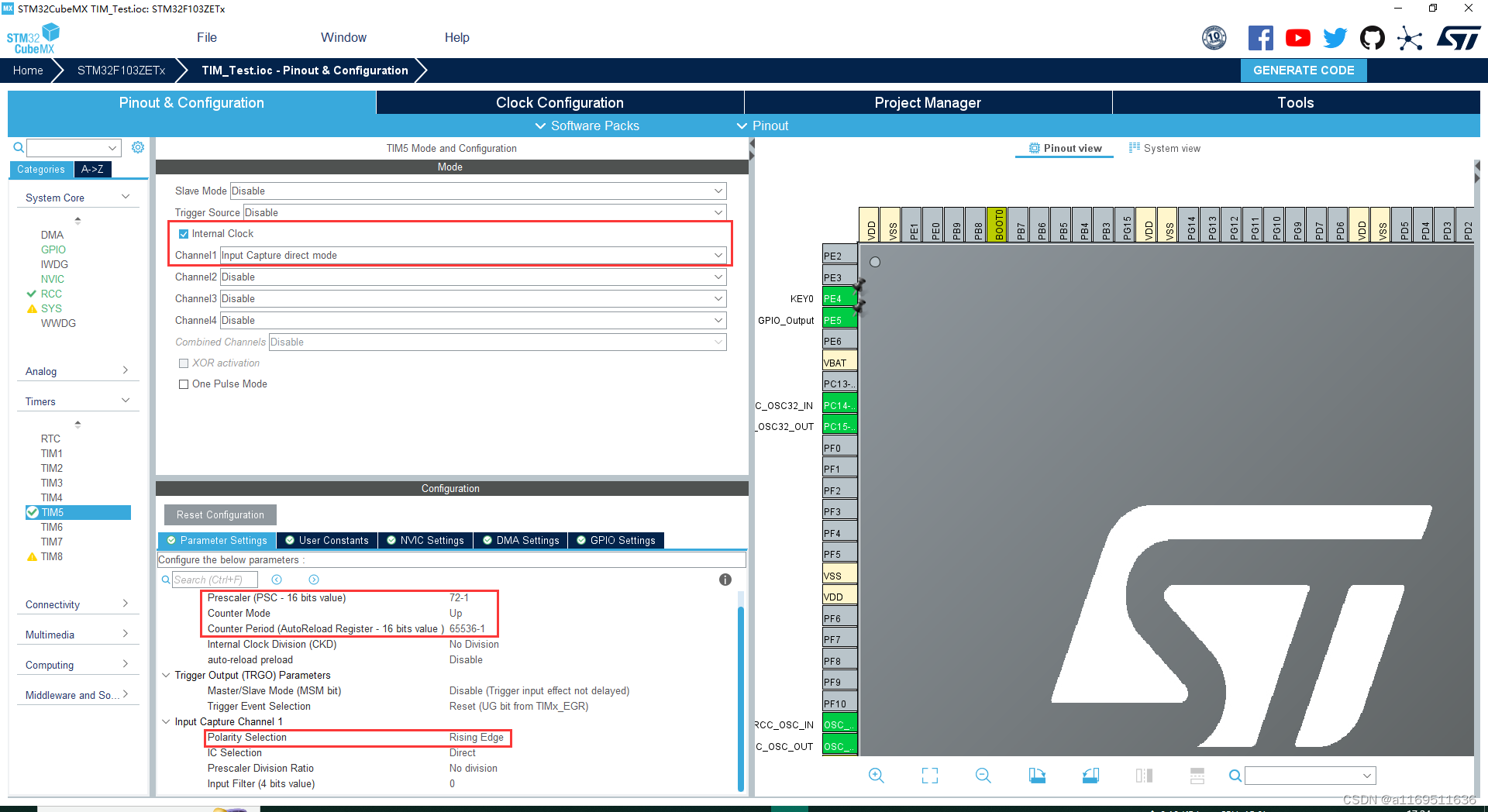This screenshot has height=812, width=1488.
Task: Go to next parameter search result
Action: tap(314, 580)
